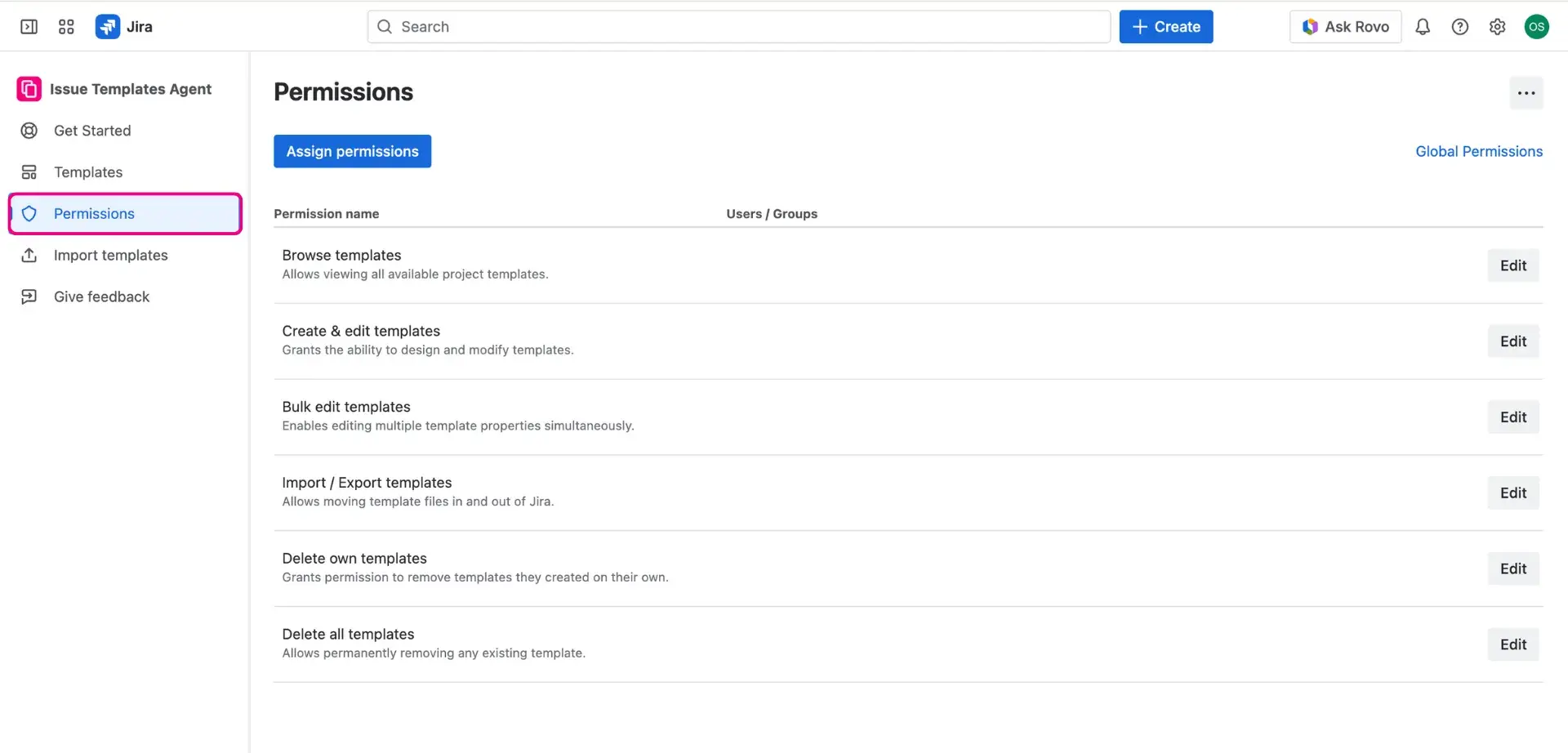Screen dimensions: 1568x753
Task: Select the Templates sidebar icon
Action: 29,172
